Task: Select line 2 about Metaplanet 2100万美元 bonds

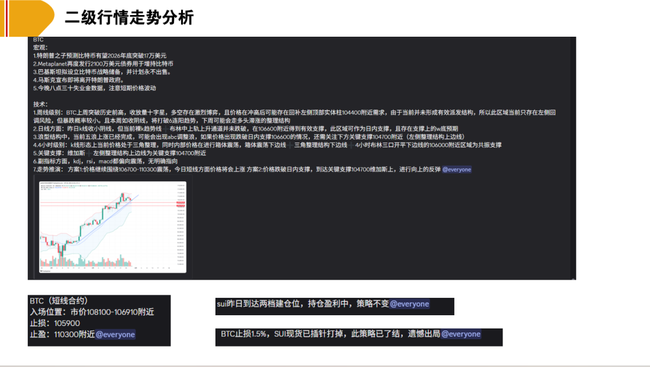Action: coord(103,63)
